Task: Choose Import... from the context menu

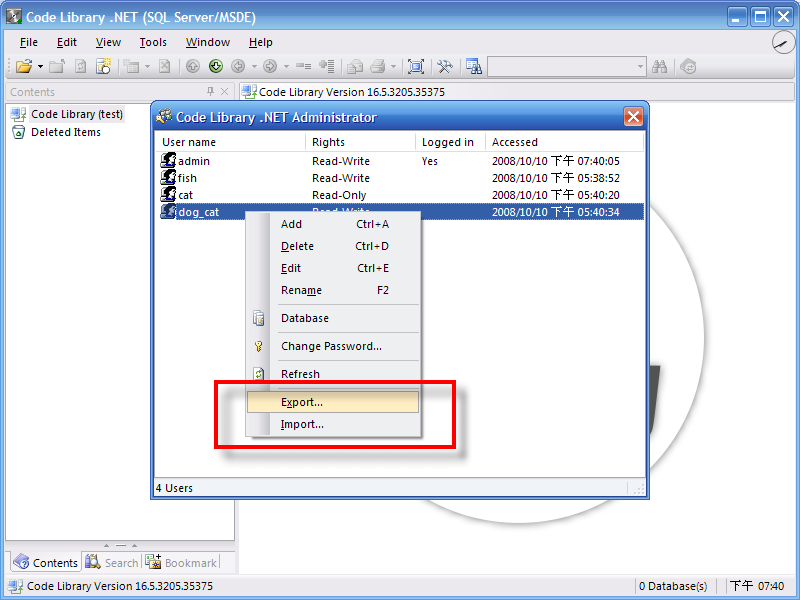Action: 333,424
